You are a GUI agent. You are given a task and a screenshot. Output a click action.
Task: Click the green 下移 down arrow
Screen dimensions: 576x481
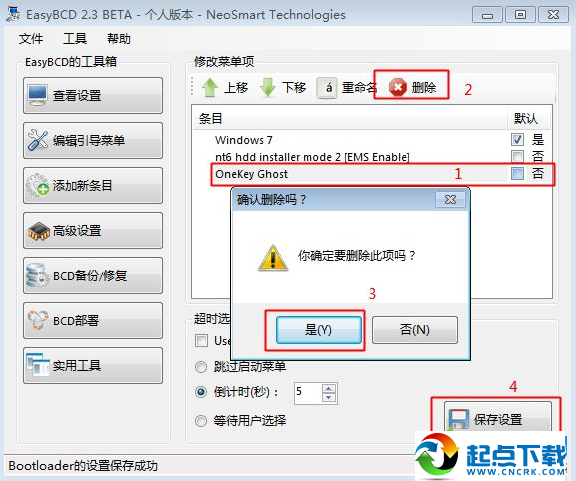268,87
